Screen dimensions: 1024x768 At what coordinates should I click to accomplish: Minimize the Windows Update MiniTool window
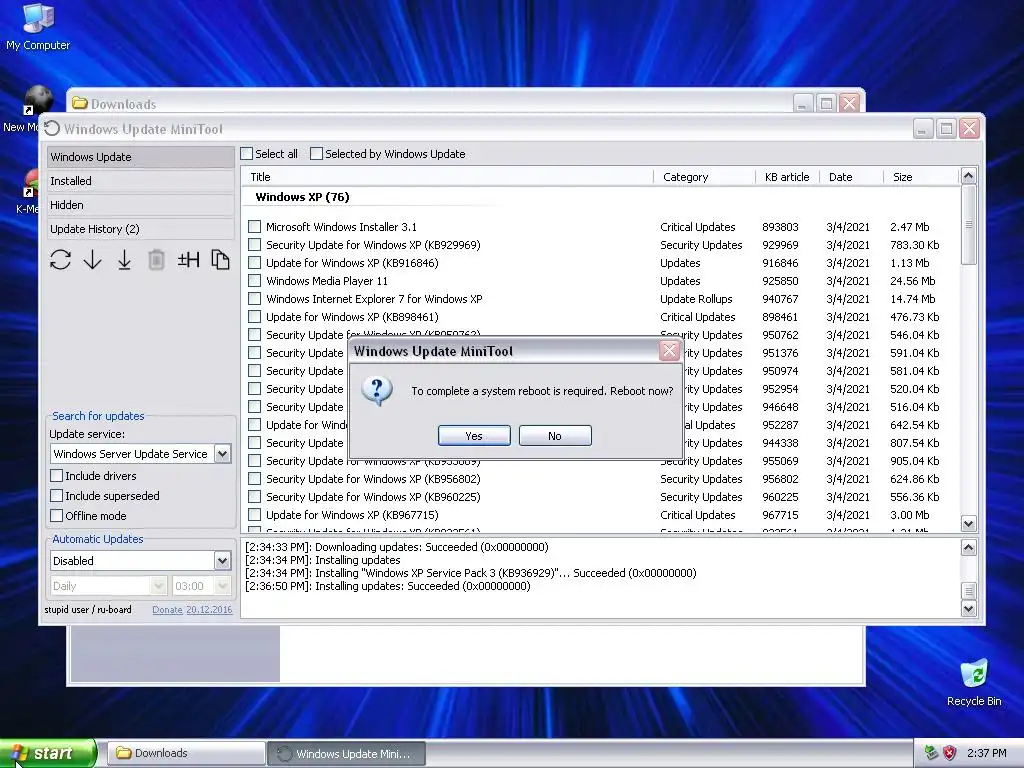(x=922, y=129)
